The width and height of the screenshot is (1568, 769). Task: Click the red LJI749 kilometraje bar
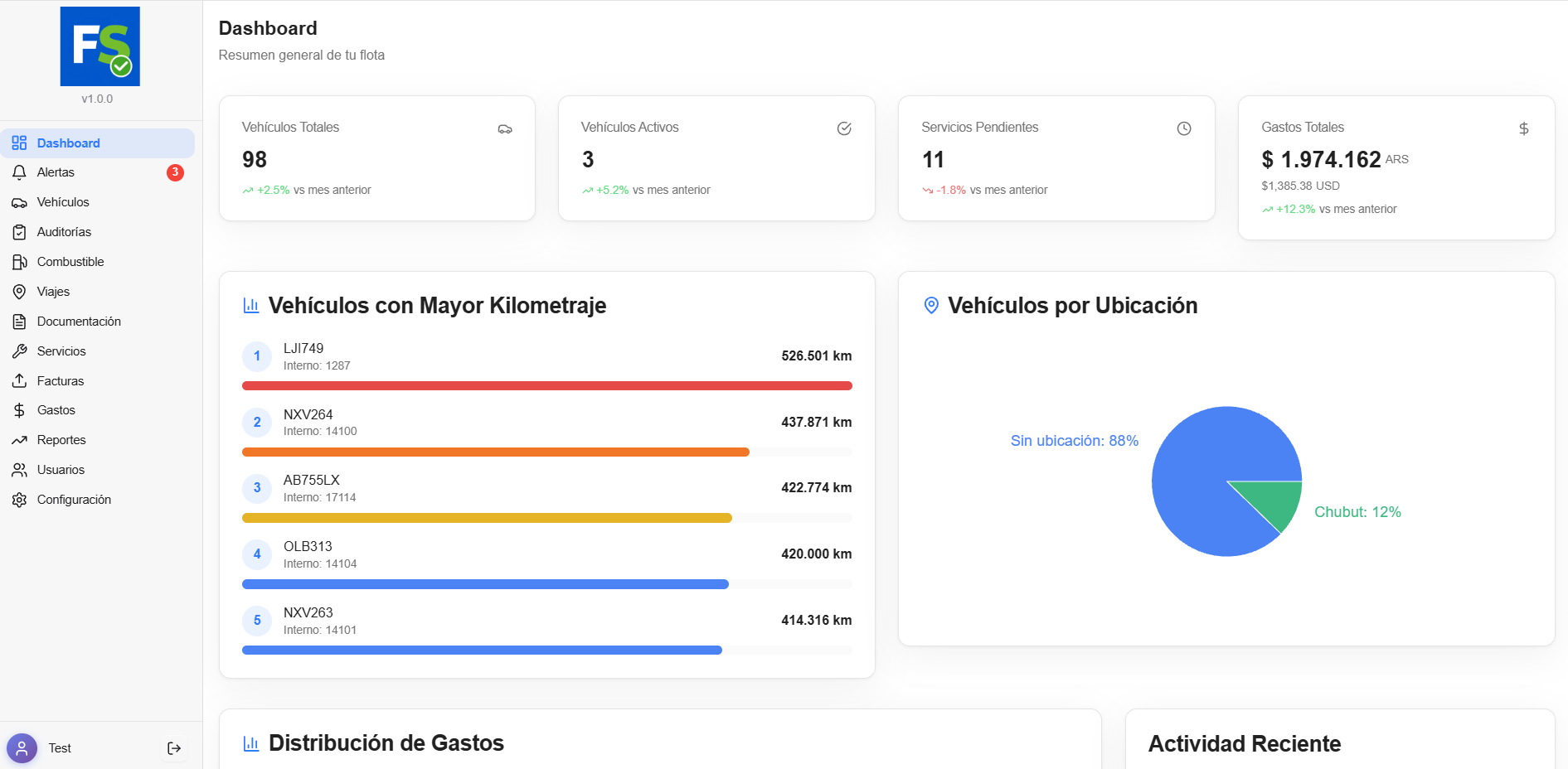click(x=547, y=385)
